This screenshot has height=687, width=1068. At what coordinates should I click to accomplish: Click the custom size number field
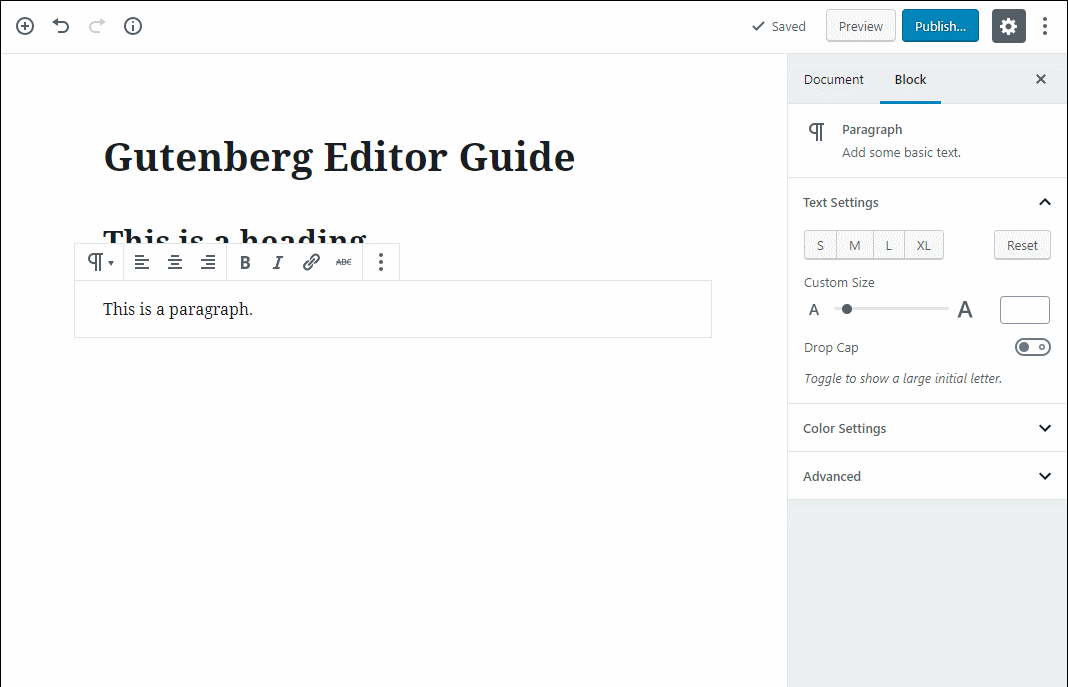1024,310
